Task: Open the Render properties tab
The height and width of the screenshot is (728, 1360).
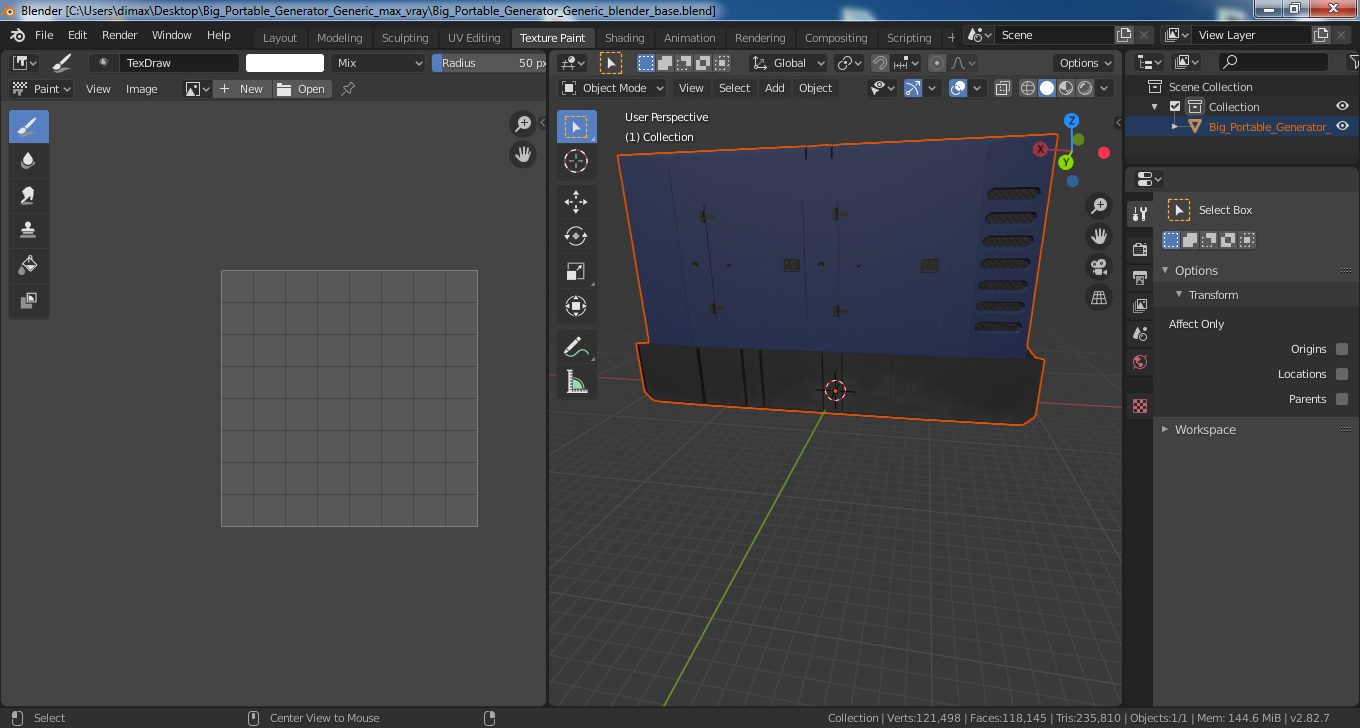Action: tap(1139, 248)
